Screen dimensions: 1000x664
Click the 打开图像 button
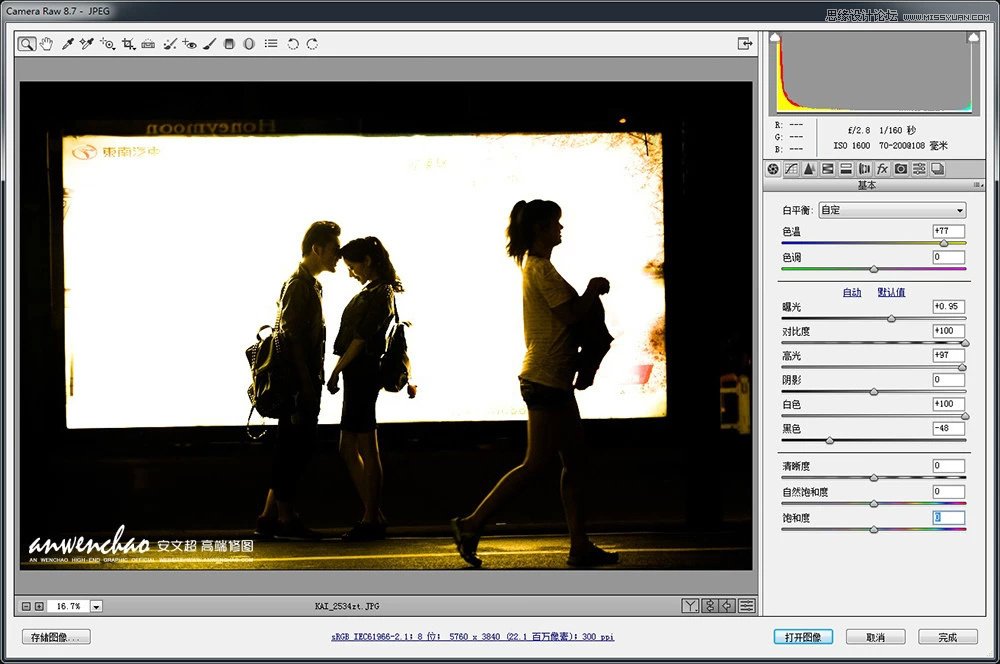(803, 637)
